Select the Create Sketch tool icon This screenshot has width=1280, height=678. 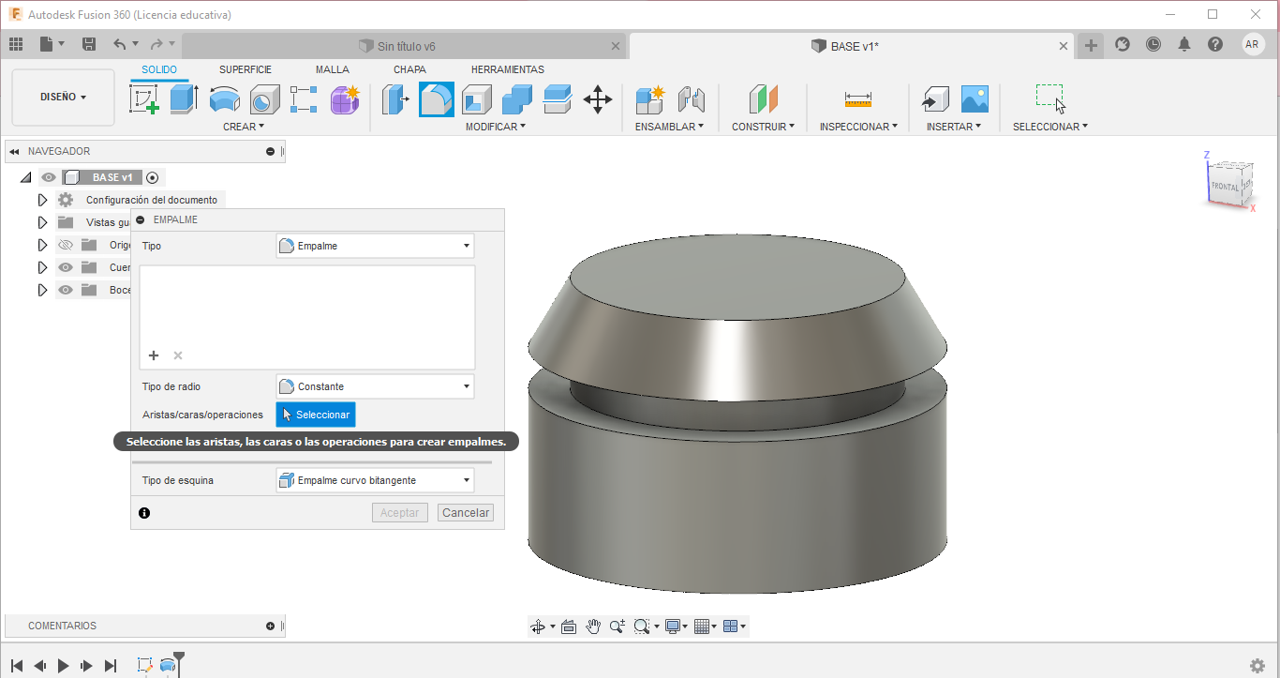[145, 99]
